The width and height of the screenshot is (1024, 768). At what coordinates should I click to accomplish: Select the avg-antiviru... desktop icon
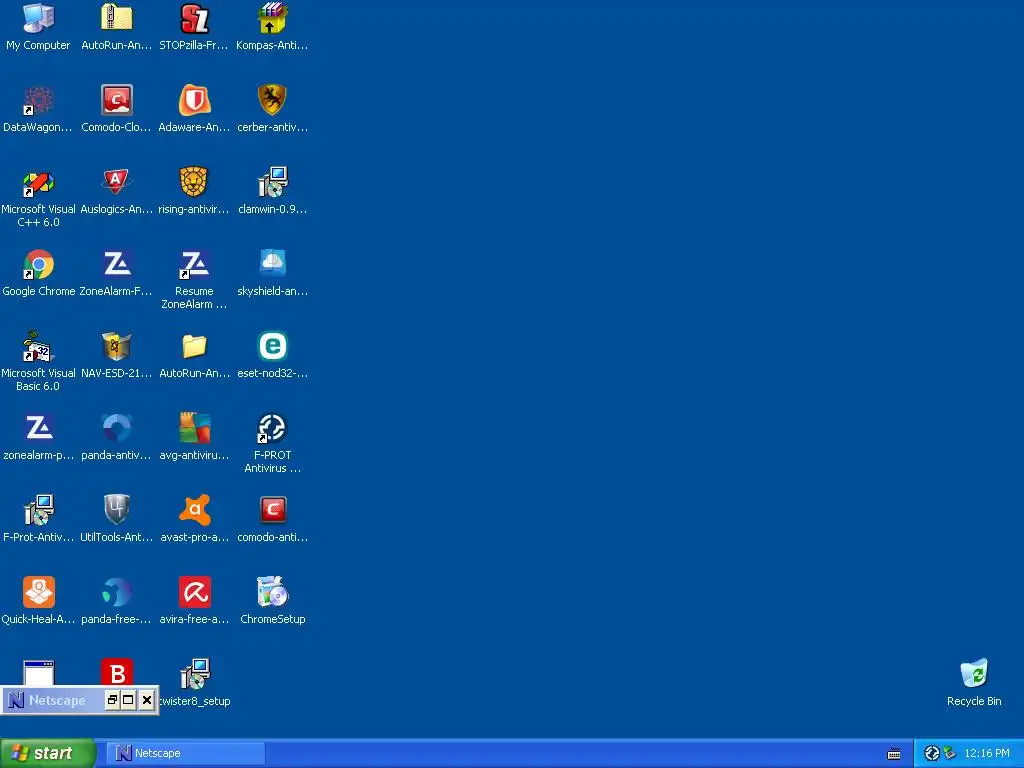tap(194, 428)
